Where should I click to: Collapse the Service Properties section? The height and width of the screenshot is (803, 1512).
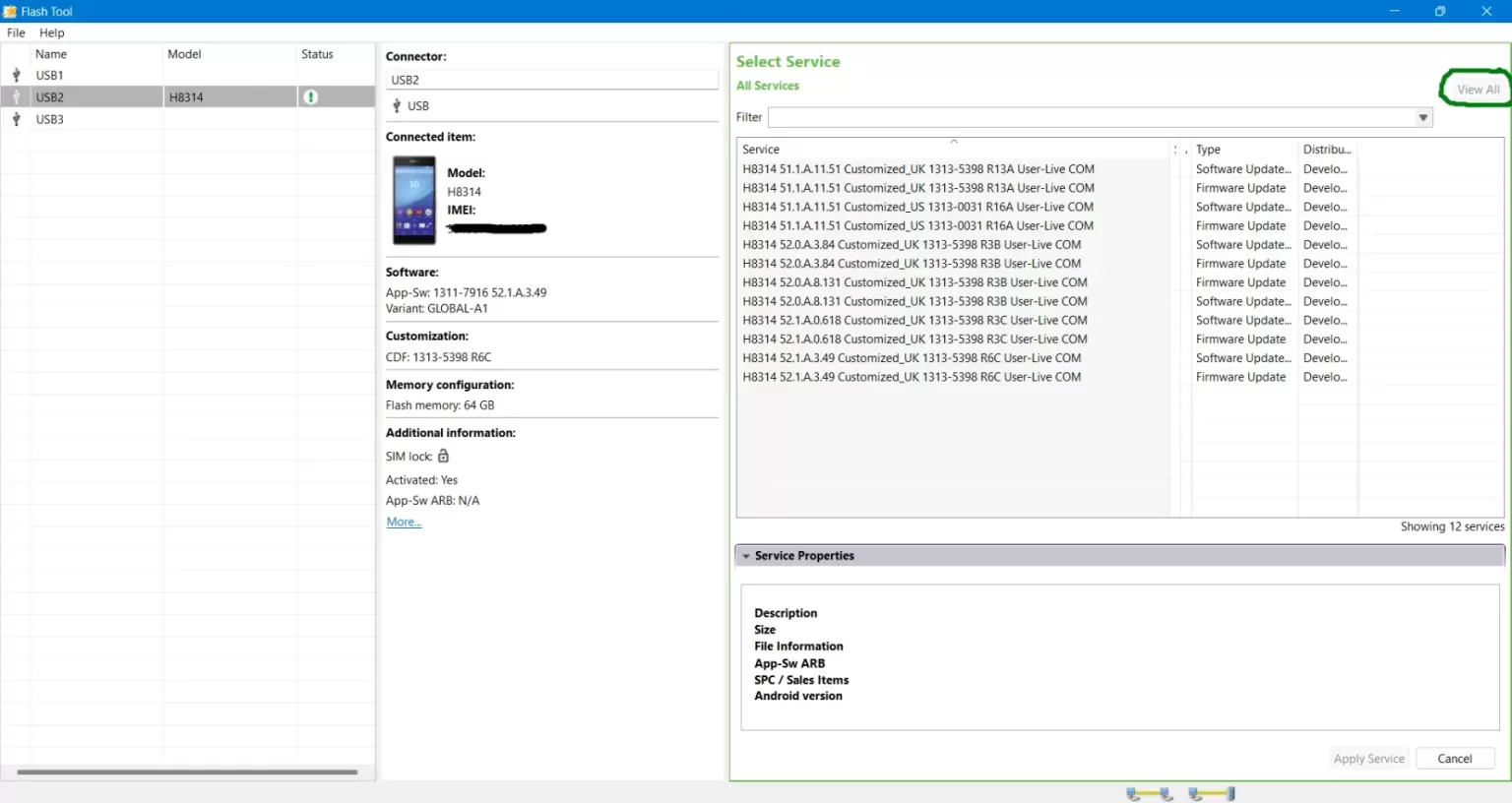(746, 556)
